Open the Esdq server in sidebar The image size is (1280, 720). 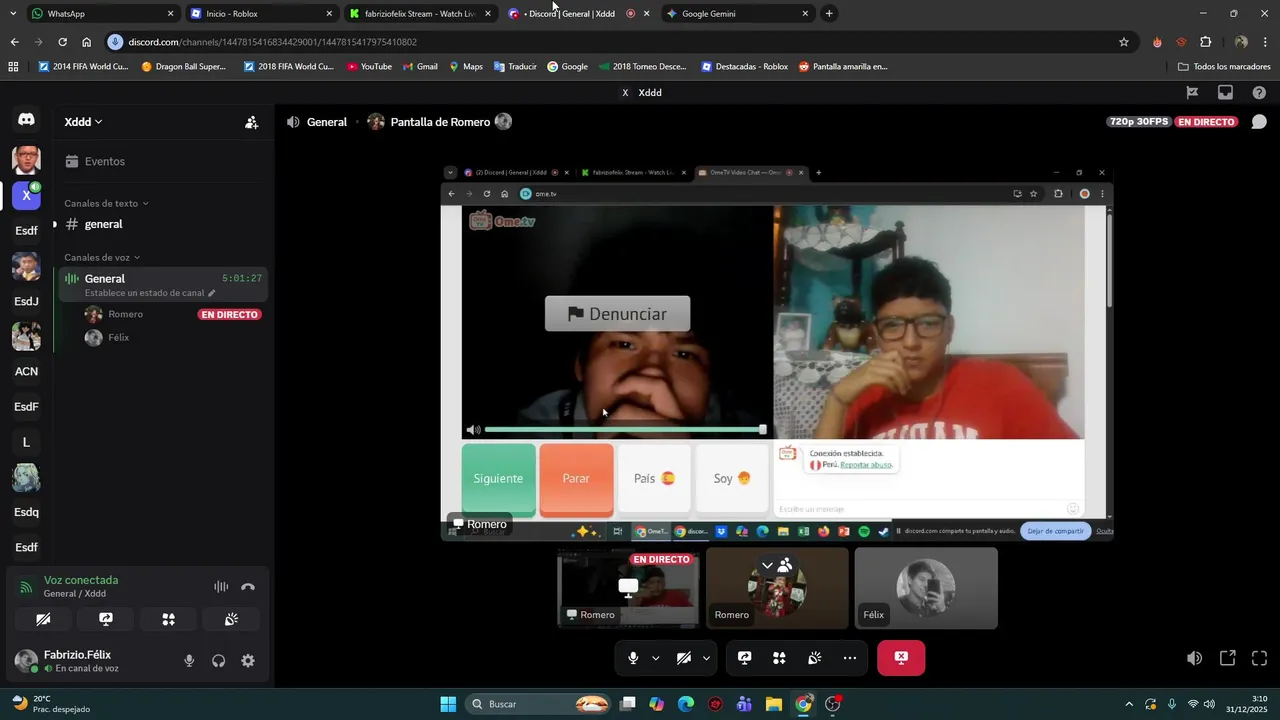(x=26, y=512)
